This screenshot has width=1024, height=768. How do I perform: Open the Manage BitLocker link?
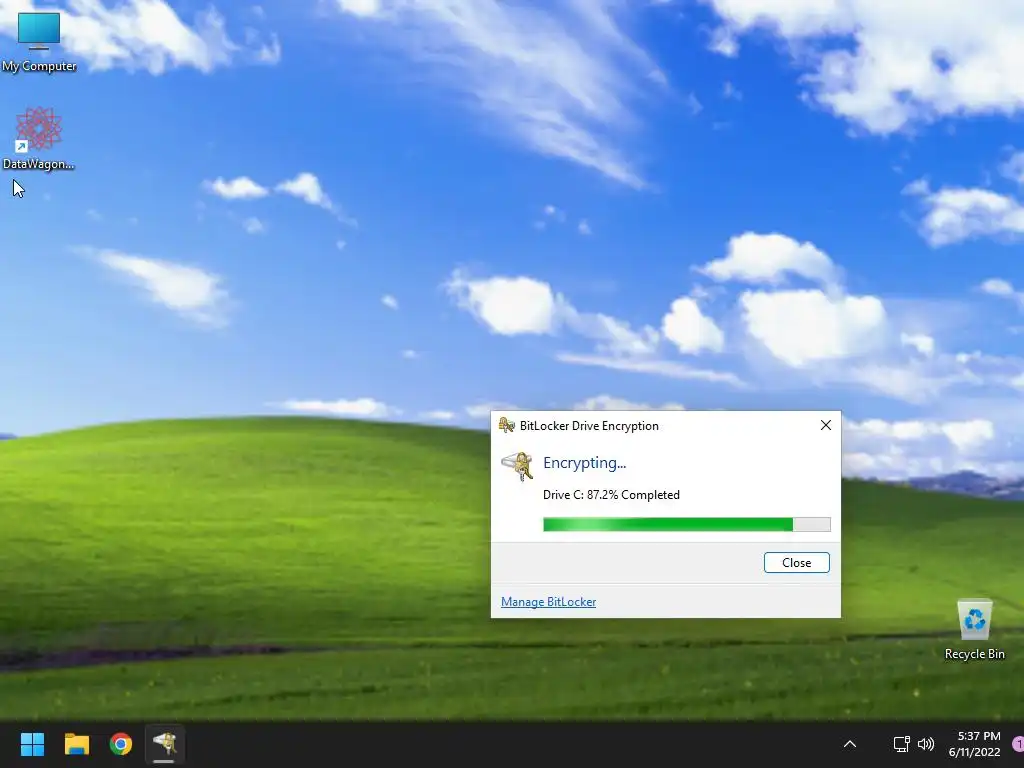click(549, 602)
